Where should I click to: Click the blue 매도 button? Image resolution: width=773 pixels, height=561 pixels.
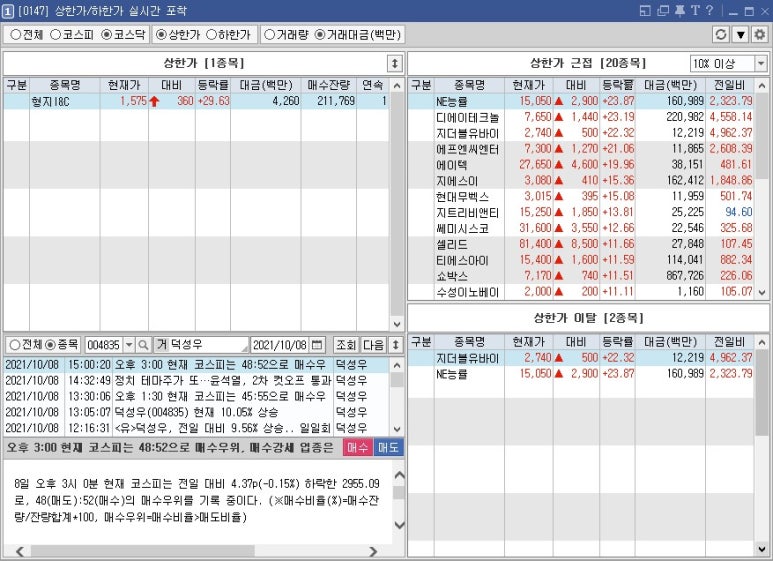pos(388,447)
